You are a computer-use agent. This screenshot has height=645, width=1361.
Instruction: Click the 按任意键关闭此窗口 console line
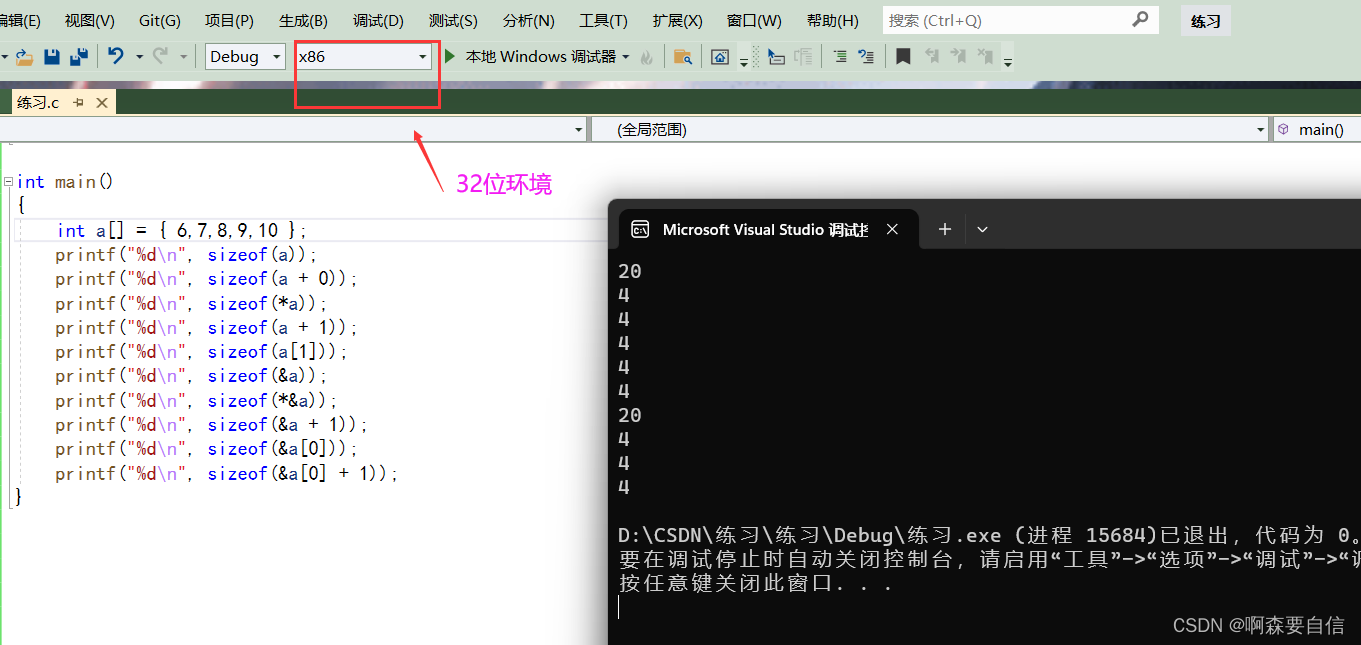[755, 584]
